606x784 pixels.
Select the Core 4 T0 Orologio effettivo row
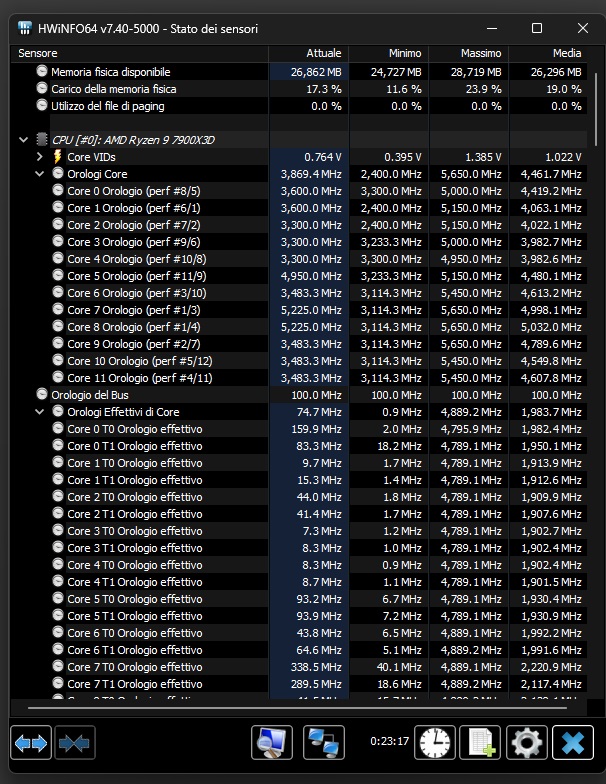point(299,564)
